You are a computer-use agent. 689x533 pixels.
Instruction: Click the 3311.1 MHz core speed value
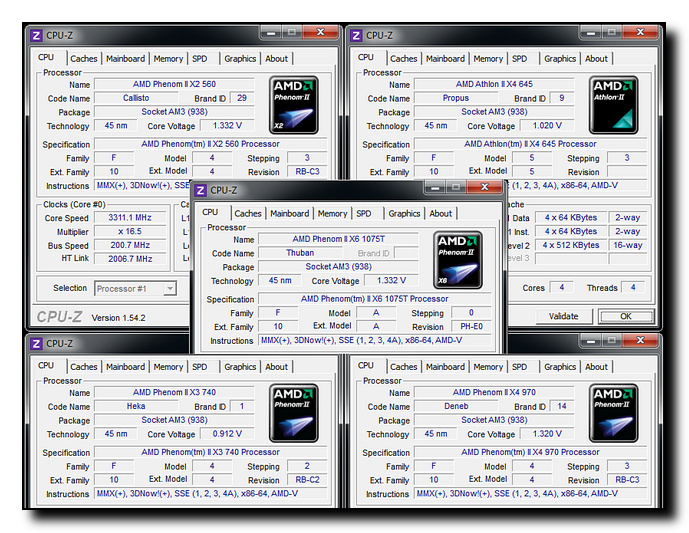(x=130, y=218)
